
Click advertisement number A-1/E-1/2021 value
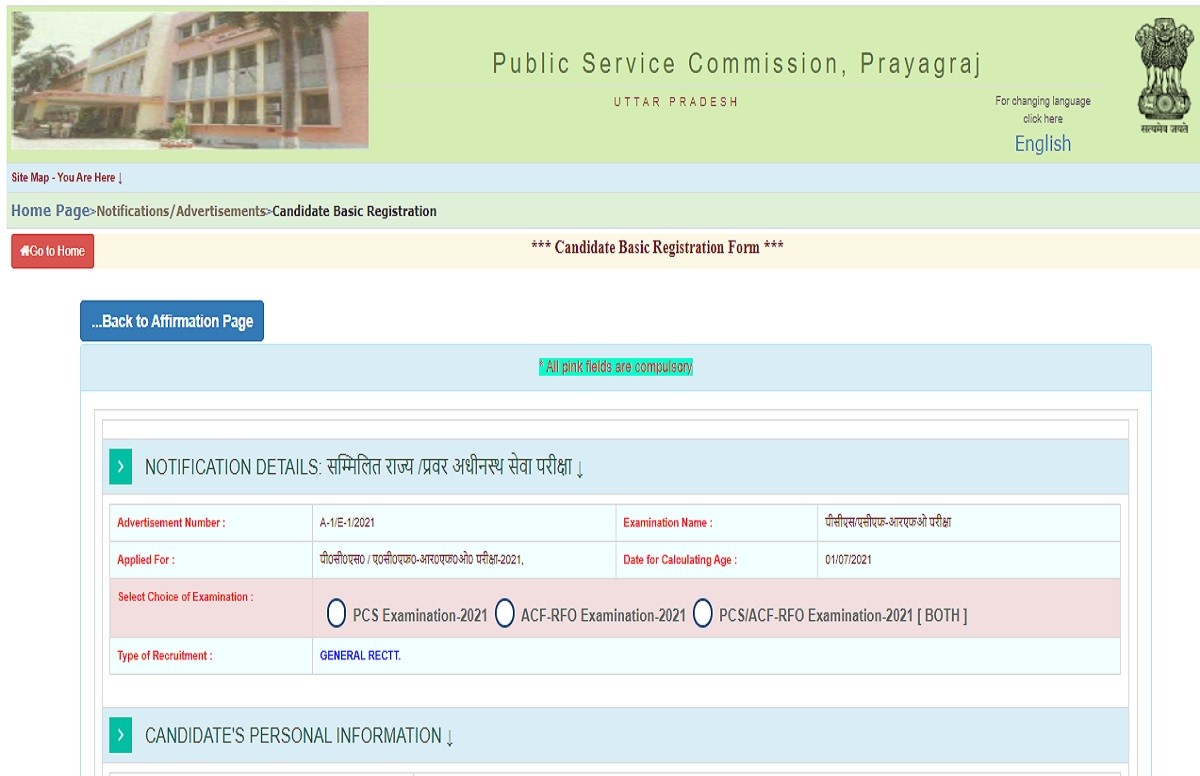point(347,523)
